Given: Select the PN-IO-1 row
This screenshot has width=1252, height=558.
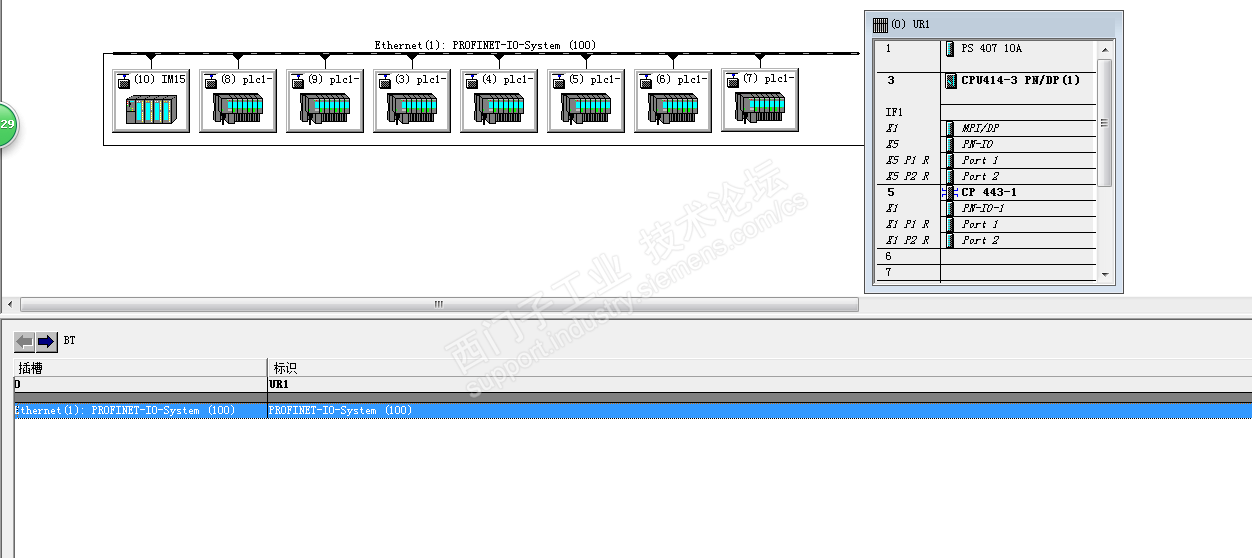Looking at the screenshot, I should pyautogui.click(x=986, y=208).
